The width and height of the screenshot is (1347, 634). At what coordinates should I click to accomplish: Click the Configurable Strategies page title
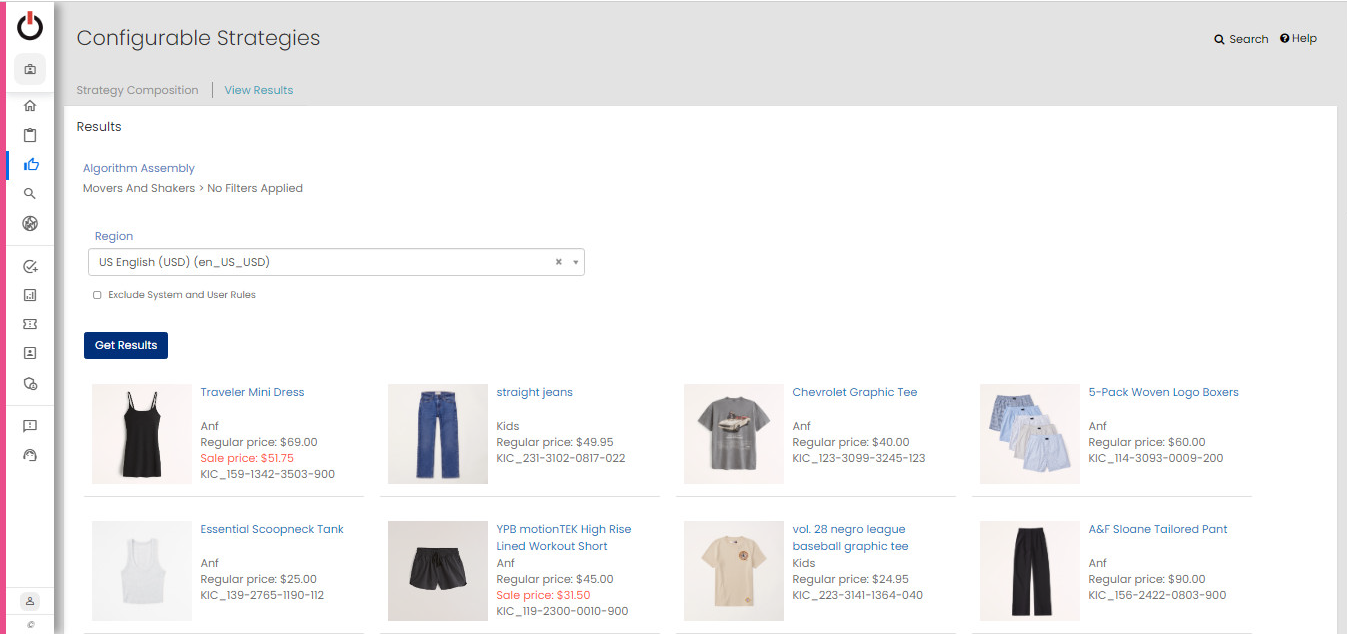pos(199,38)
